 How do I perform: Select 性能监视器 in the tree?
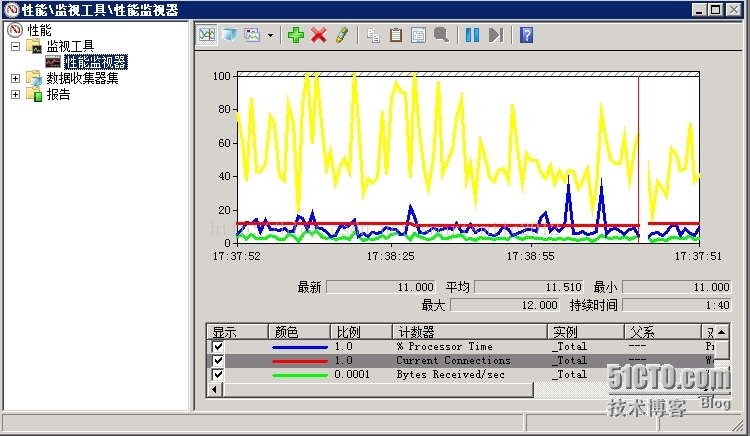[96, 62]
